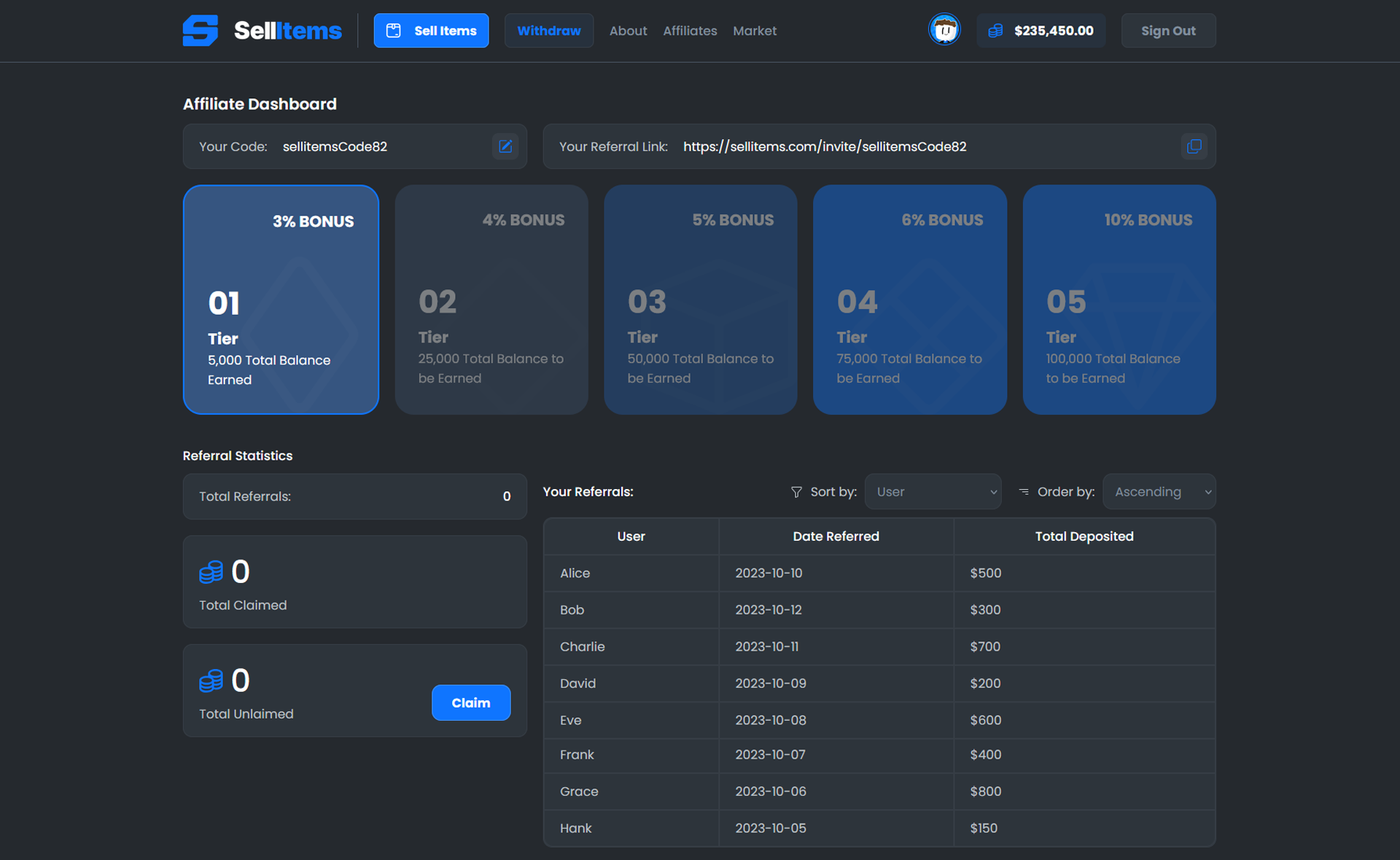Click coins icon above Total Claimed
The image size is (1400, 860).
(211, 572)
